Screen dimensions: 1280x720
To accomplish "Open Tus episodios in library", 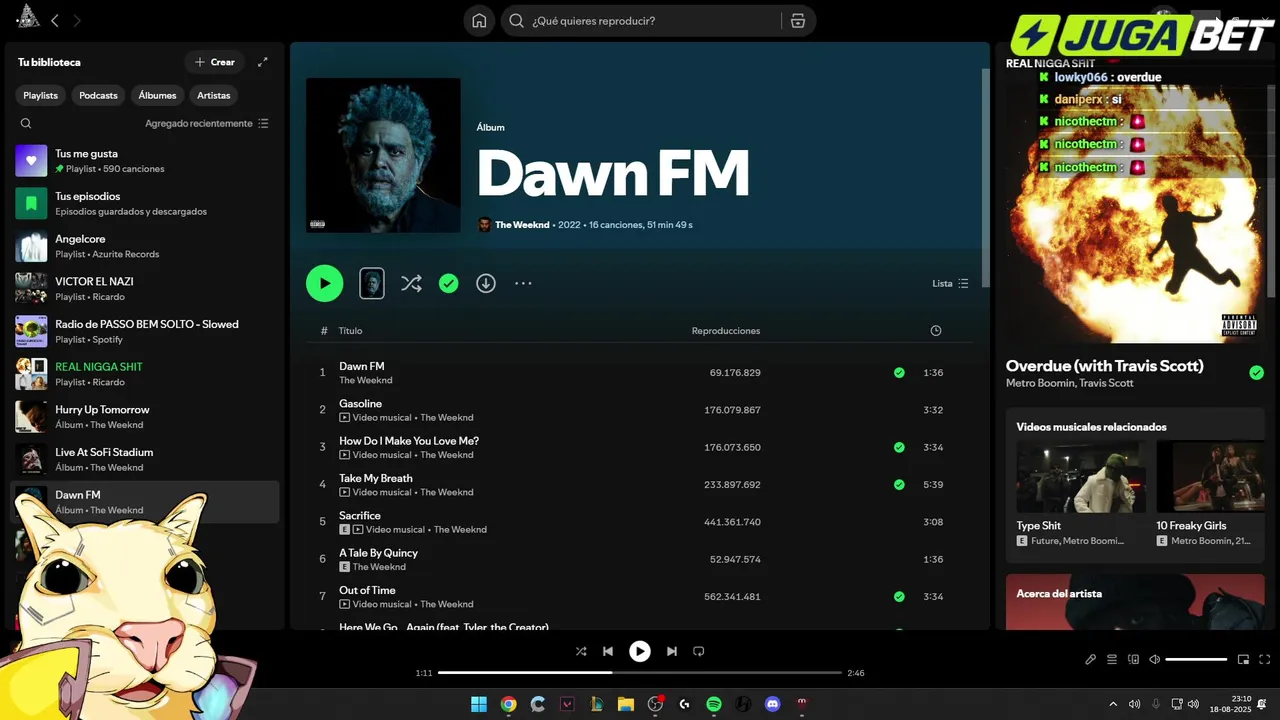I will [x=145, y=204].
